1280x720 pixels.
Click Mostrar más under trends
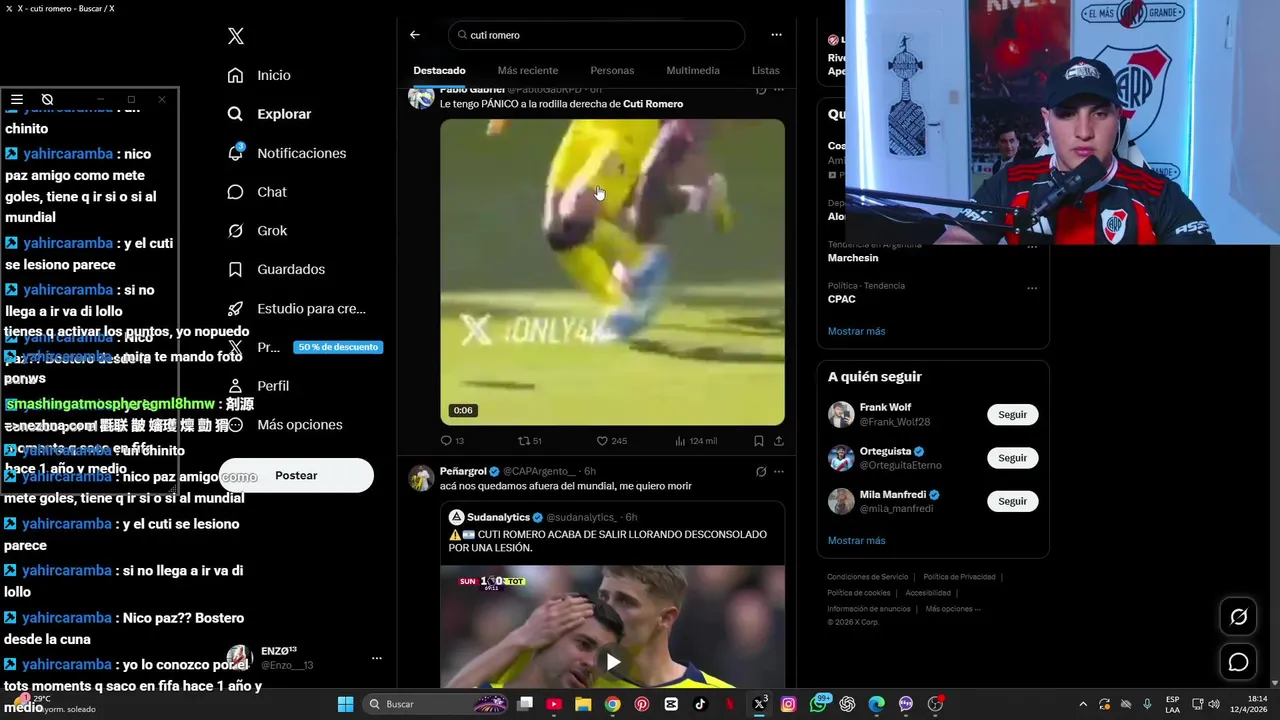[x=856, y=331]
